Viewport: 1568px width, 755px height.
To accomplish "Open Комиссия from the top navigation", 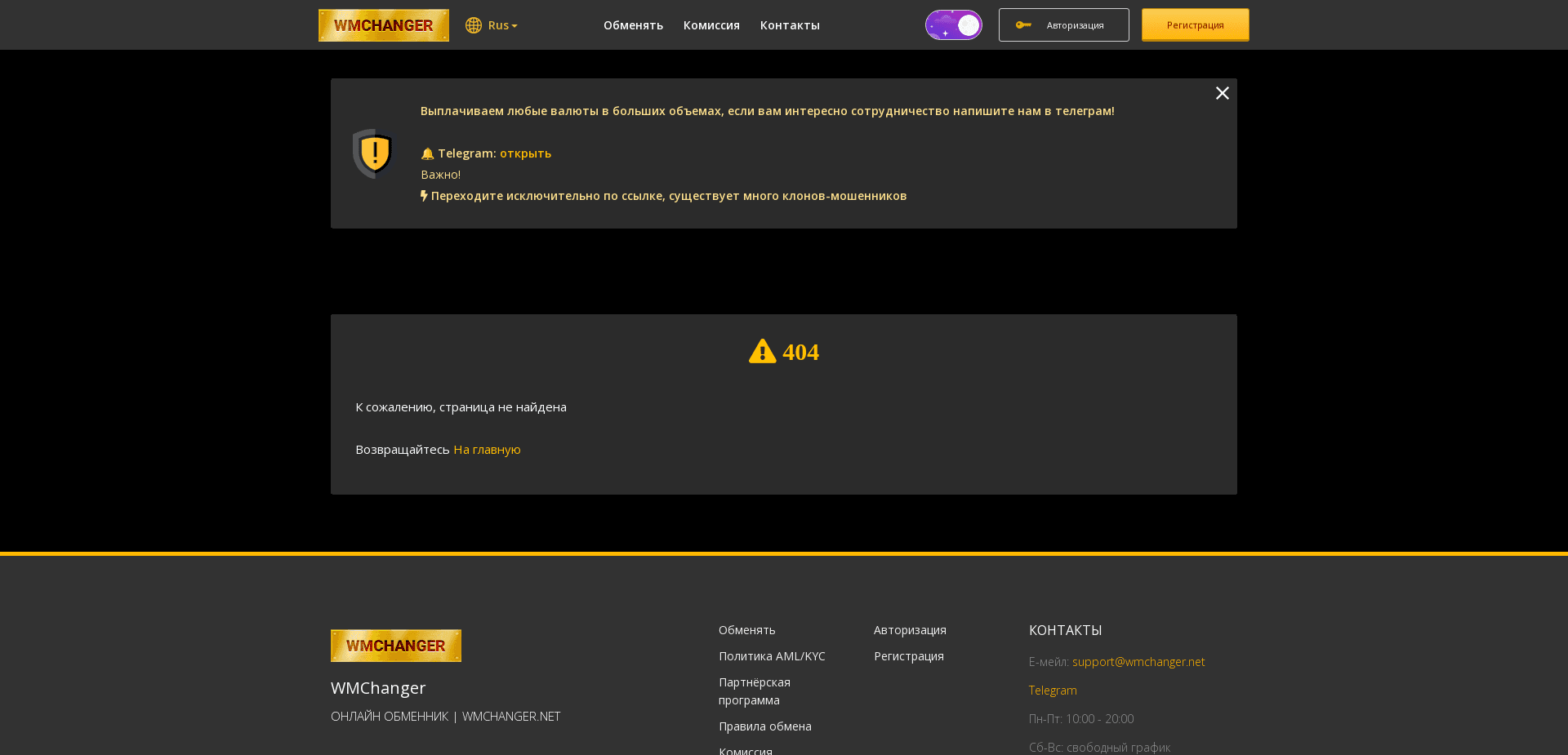I will point(710,25).
